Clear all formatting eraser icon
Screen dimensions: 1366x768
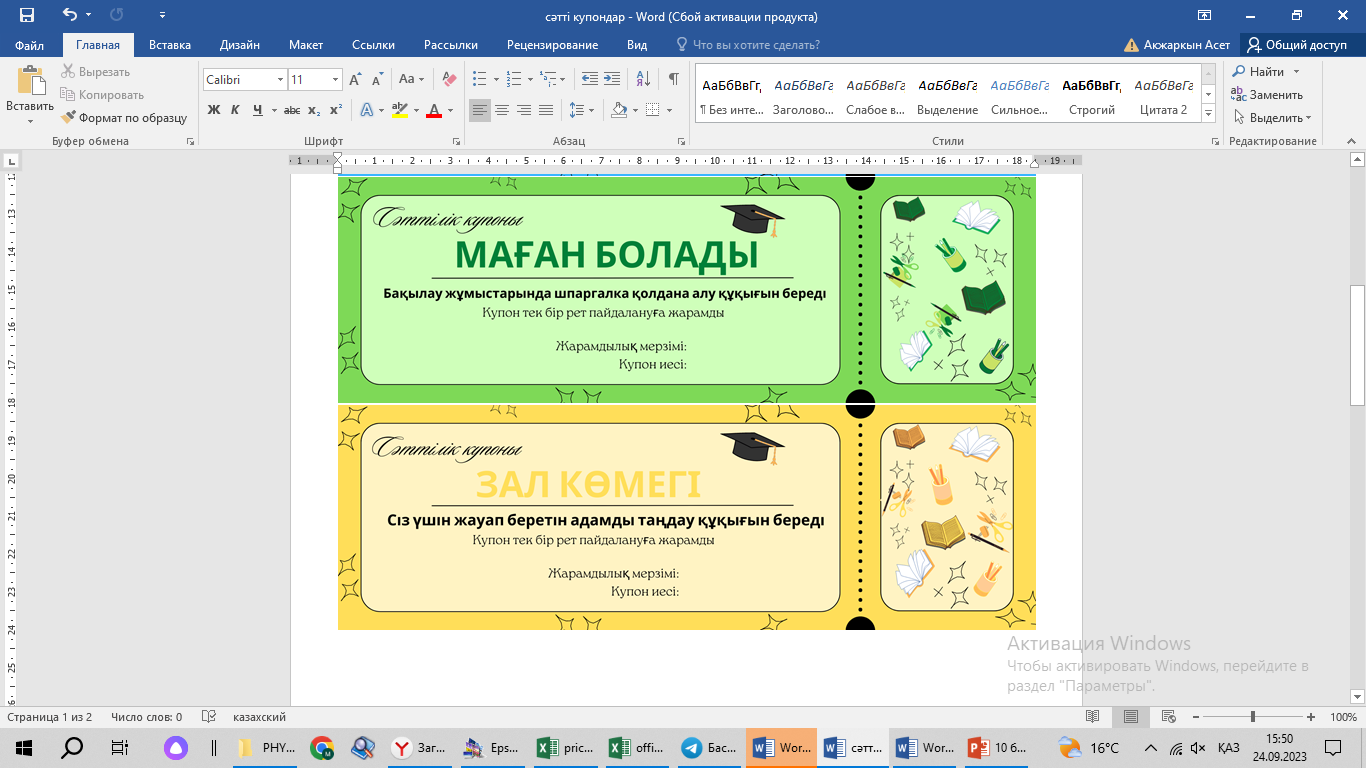pyautogui.click(x=448, y=79)
